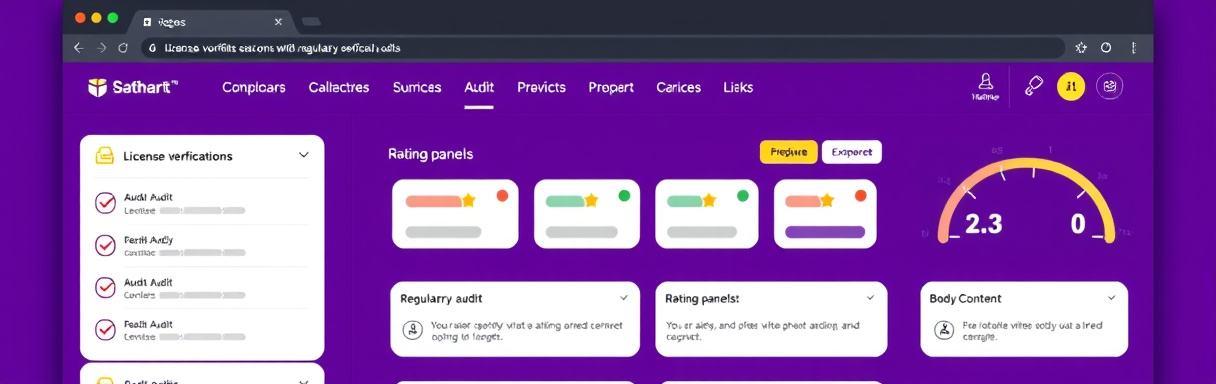Image resolution: width=1216 pixels, height=384 pixels.
Task: Click the Rating panels heading
Action: click(430, 154)
